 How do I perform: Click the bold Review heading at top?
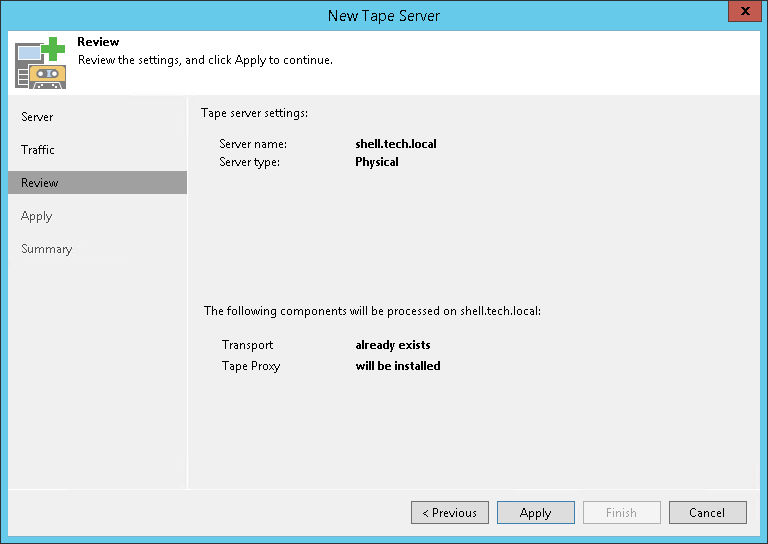coord(98,42)
